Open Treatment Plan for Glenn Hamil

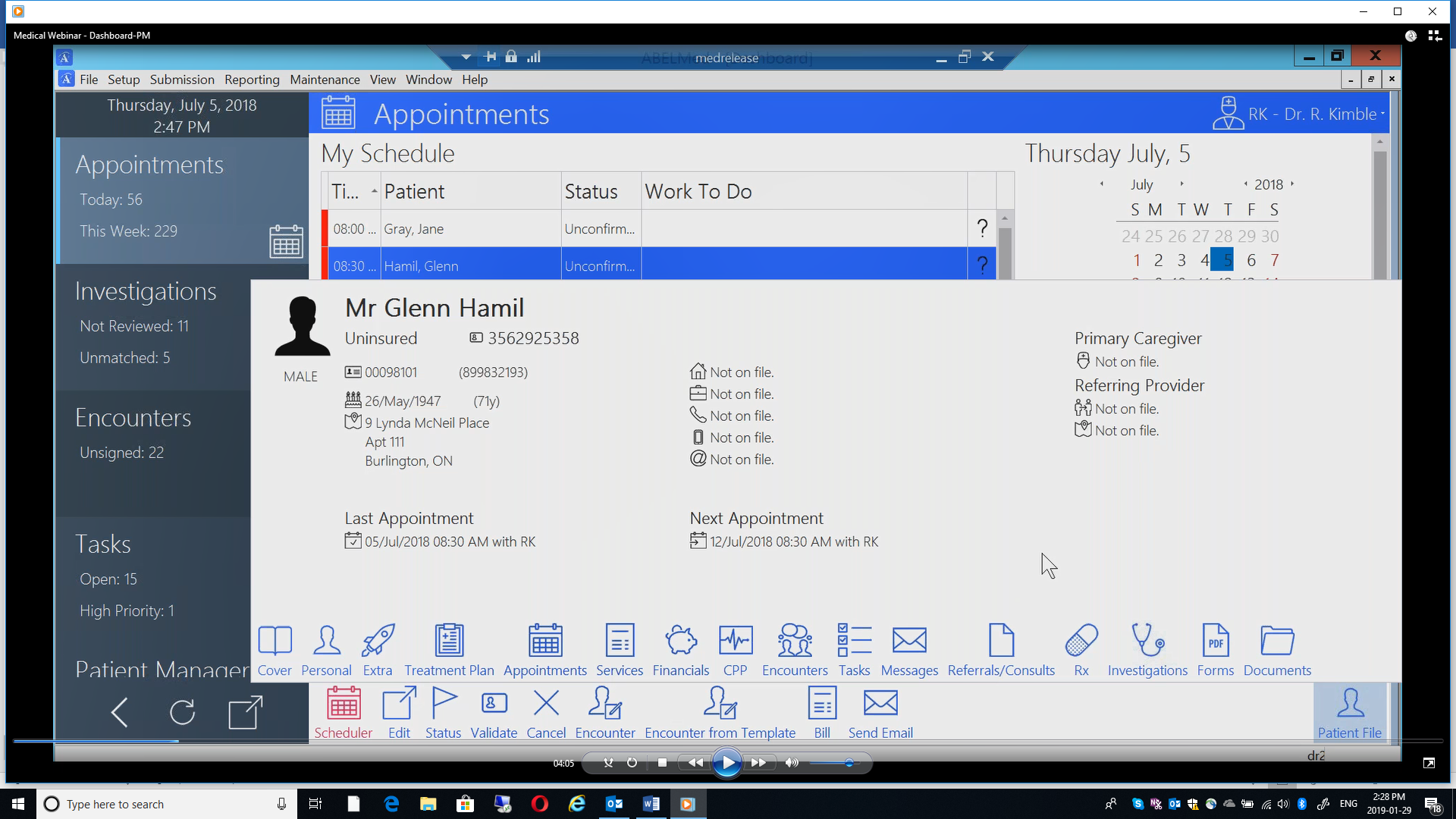(x=448, y=648)
